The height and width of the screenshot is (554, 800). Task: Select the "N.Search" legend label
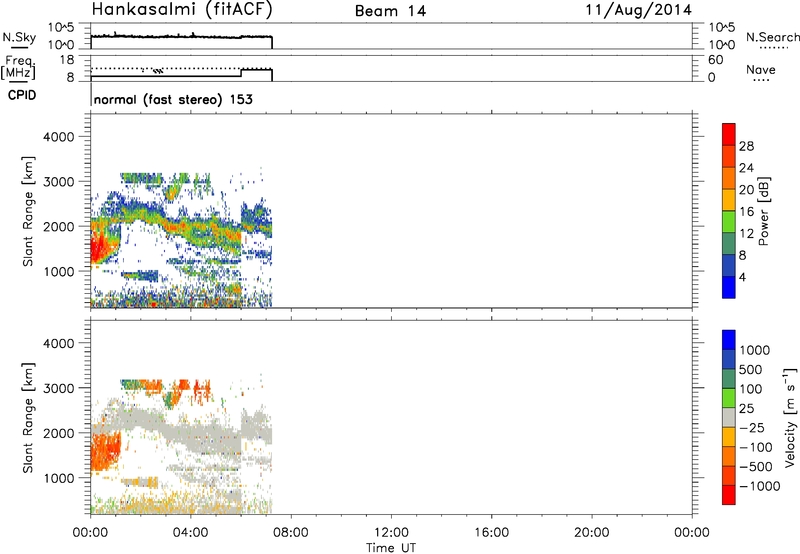point(772,37)
